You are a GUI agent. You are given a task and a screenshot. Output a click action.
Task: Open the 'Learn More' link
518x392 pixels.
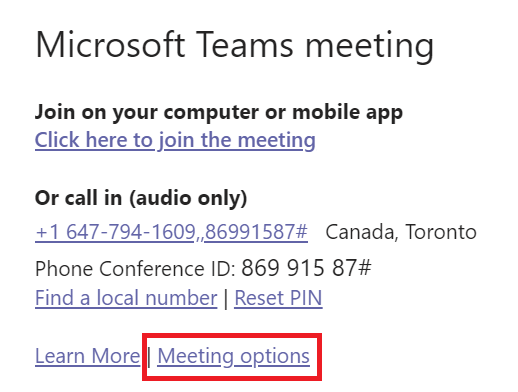88,356
